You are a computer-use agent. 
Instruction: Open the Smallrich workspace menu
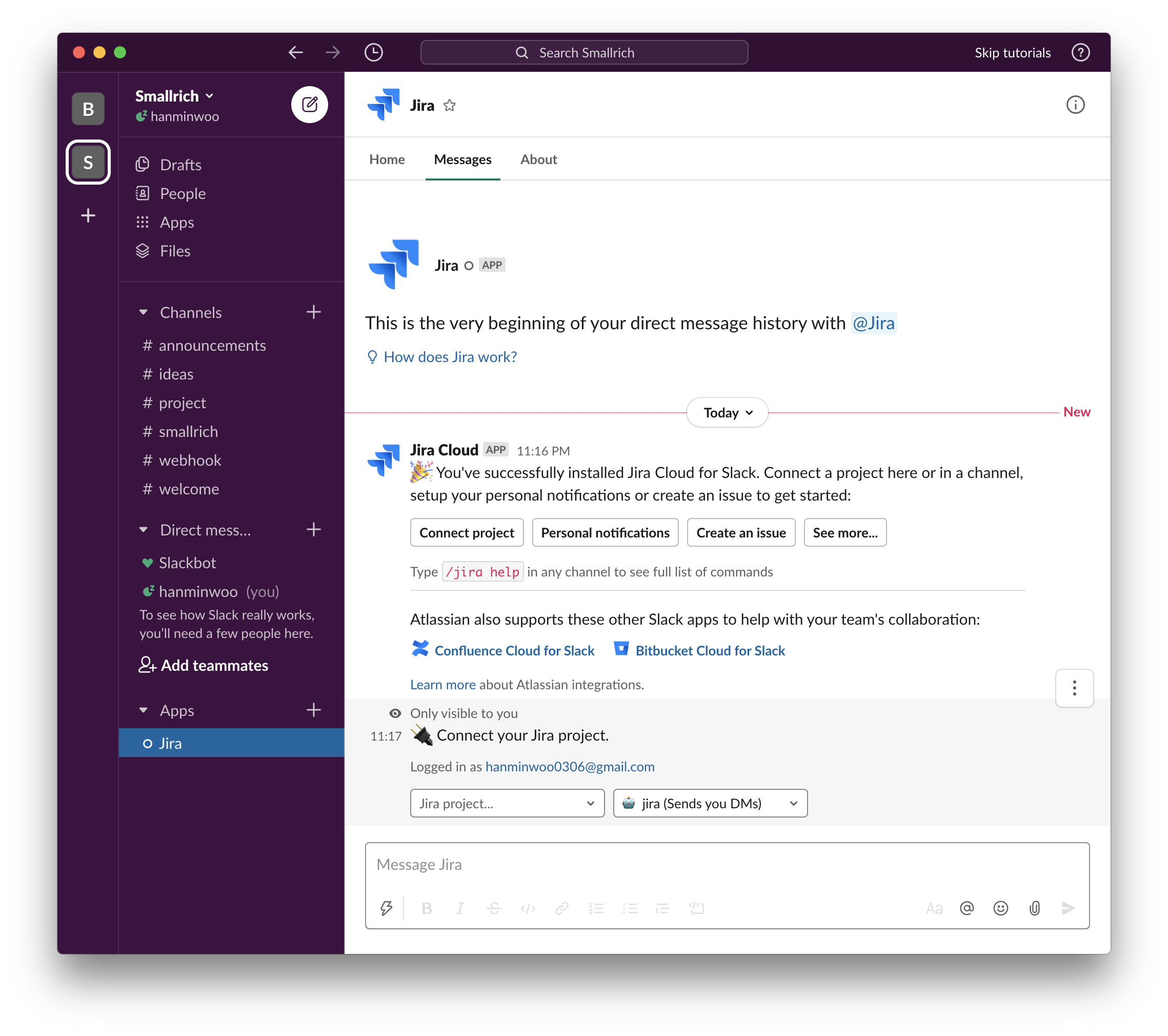[x=174, y=96]
